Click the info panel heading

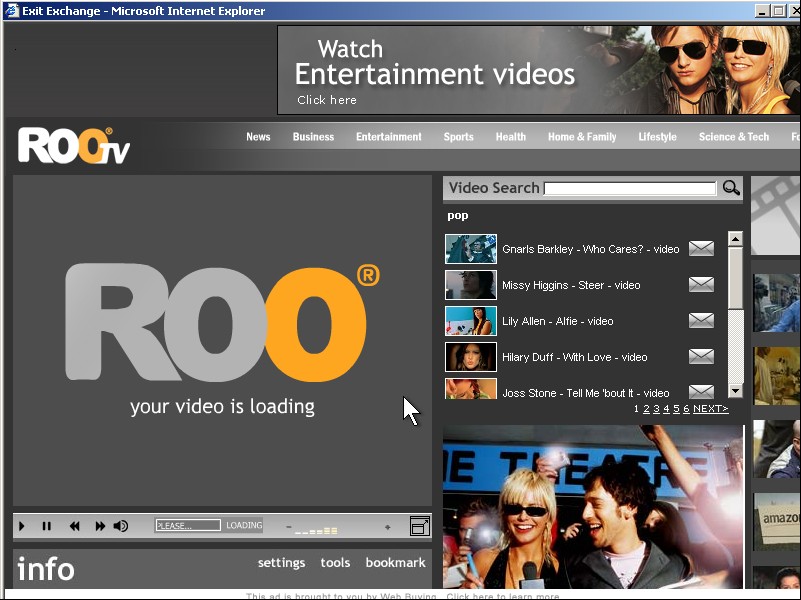click(46, 569)
